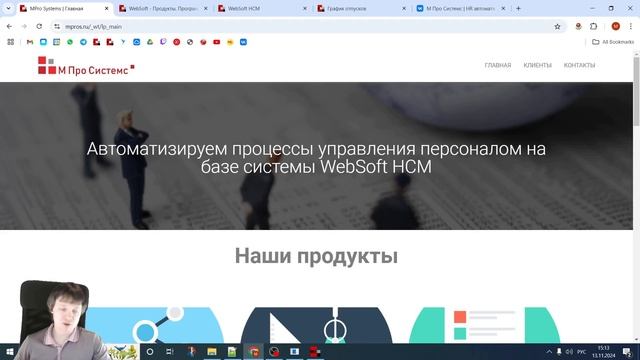The width and height of the screenshot is (640, 360).
Task: Open the yellow round bookmark icon
Action: tap(230, 42)
